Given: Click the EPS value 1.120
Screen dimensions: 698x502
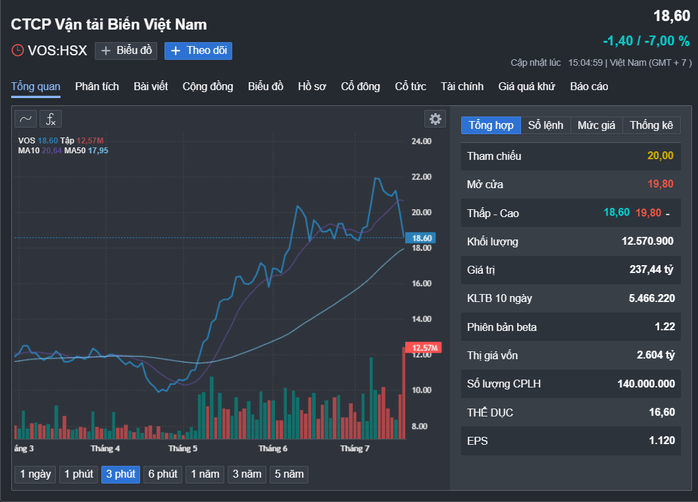Looking at the screenshot, I should tap(662, 441).
